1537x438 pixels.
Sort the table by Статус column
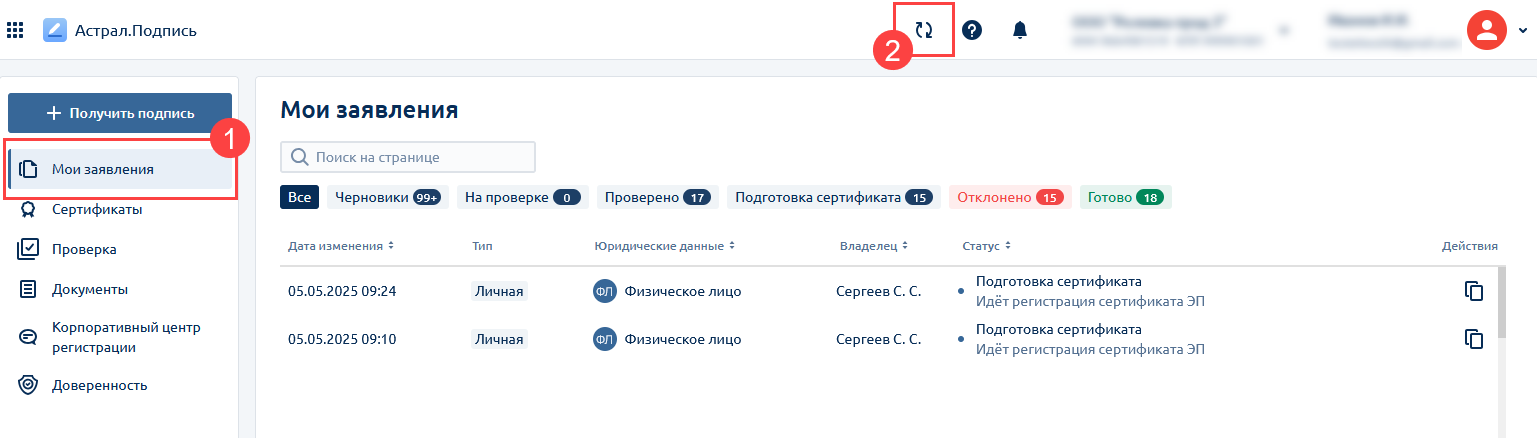986,246
